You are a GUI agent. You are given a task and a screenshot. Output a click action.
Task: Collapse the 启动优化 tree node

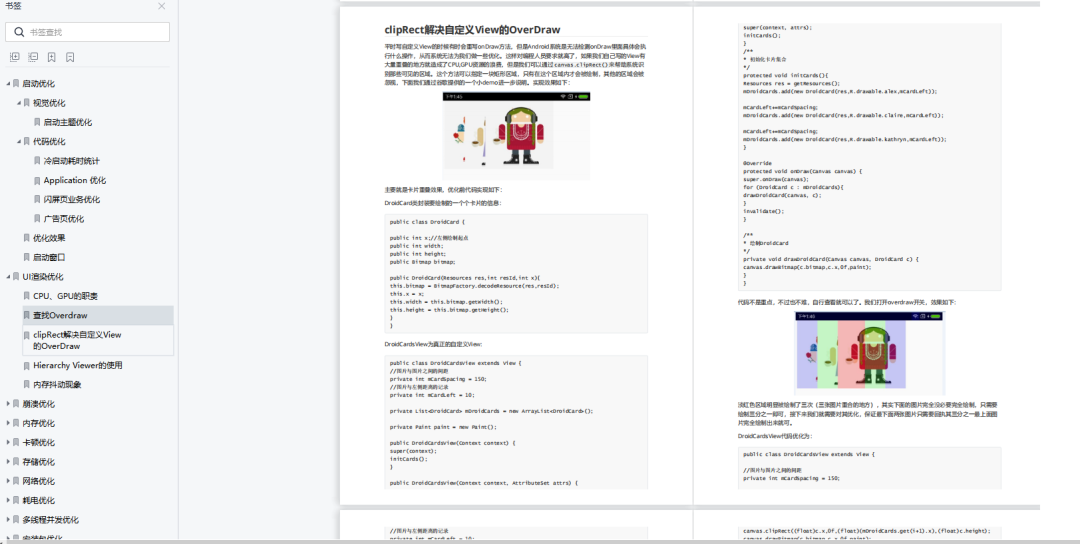point(8,83)
